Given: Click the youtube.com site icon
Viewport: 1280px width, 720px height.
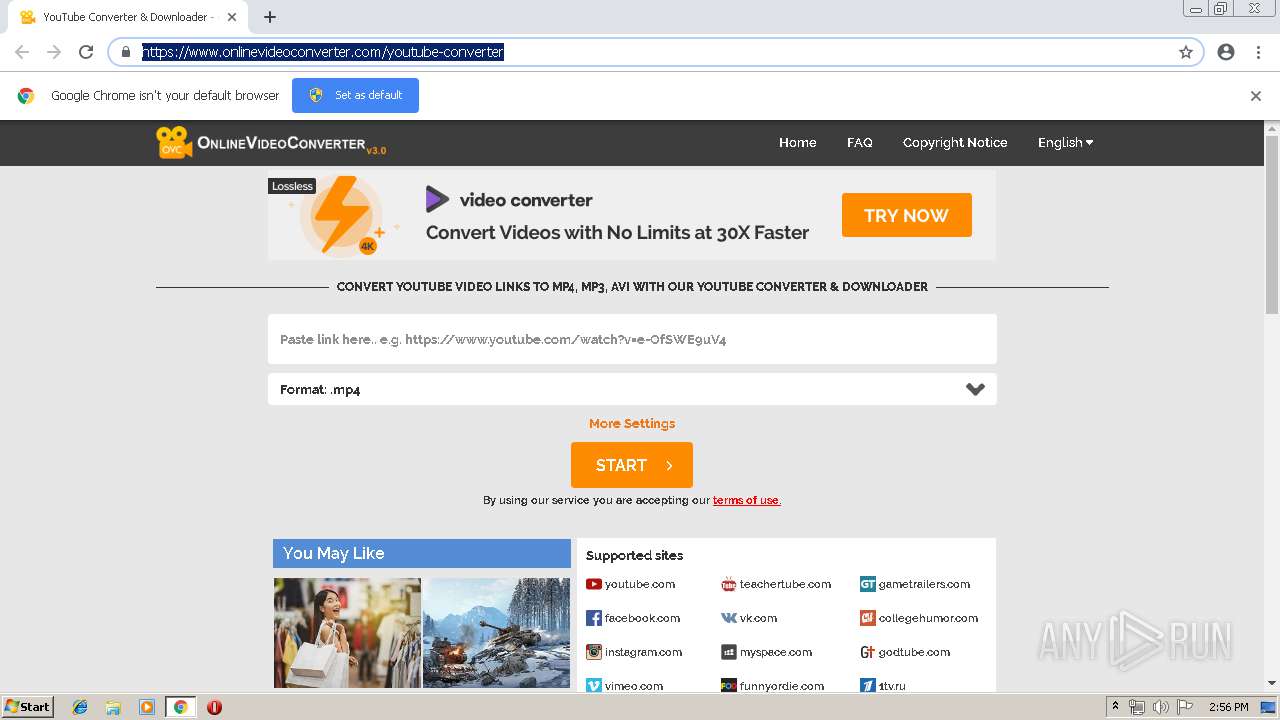Looking at the screenshot, I should click(x=594, y=584).
